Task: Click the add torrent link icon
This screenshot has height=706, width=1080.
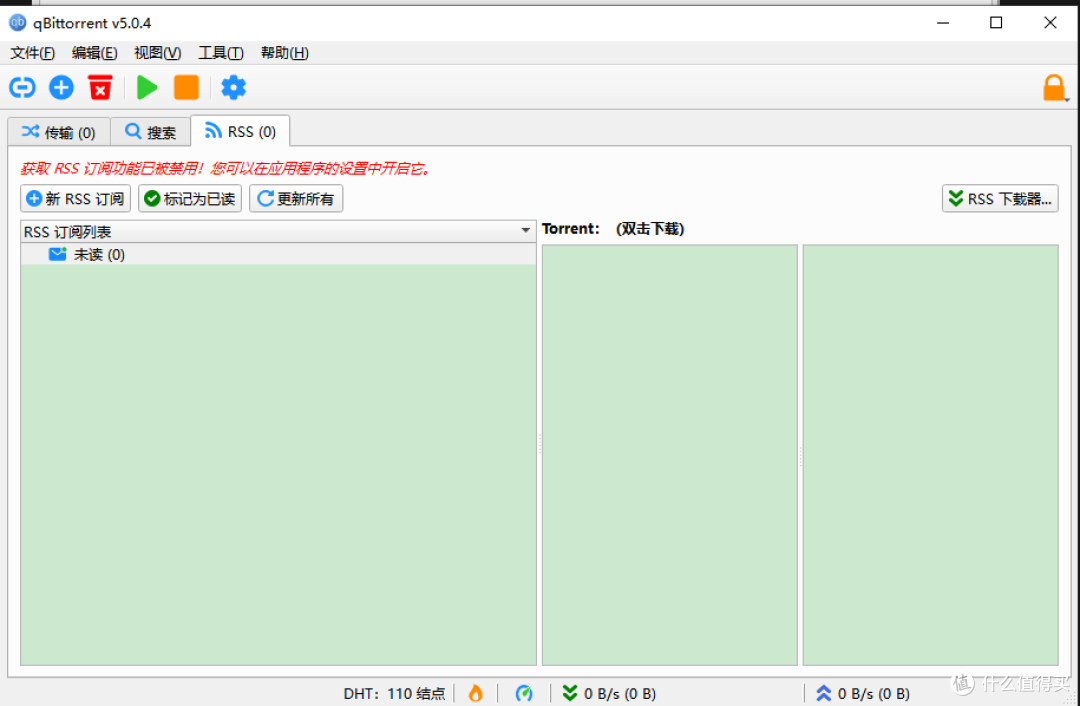Action: click(x=22, y=87)
